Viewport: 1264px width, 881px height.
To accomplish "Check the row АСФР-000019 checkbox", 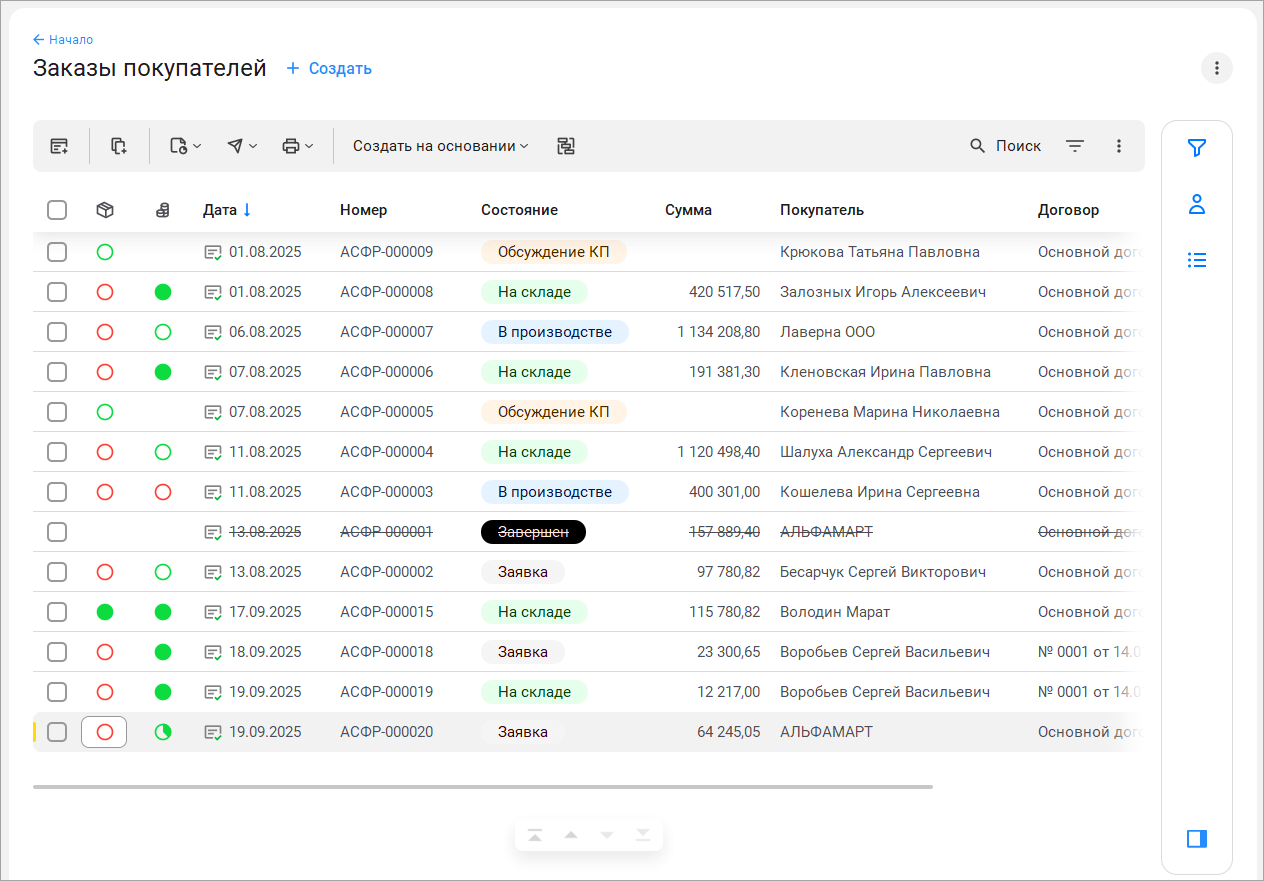I will [57, 692].
